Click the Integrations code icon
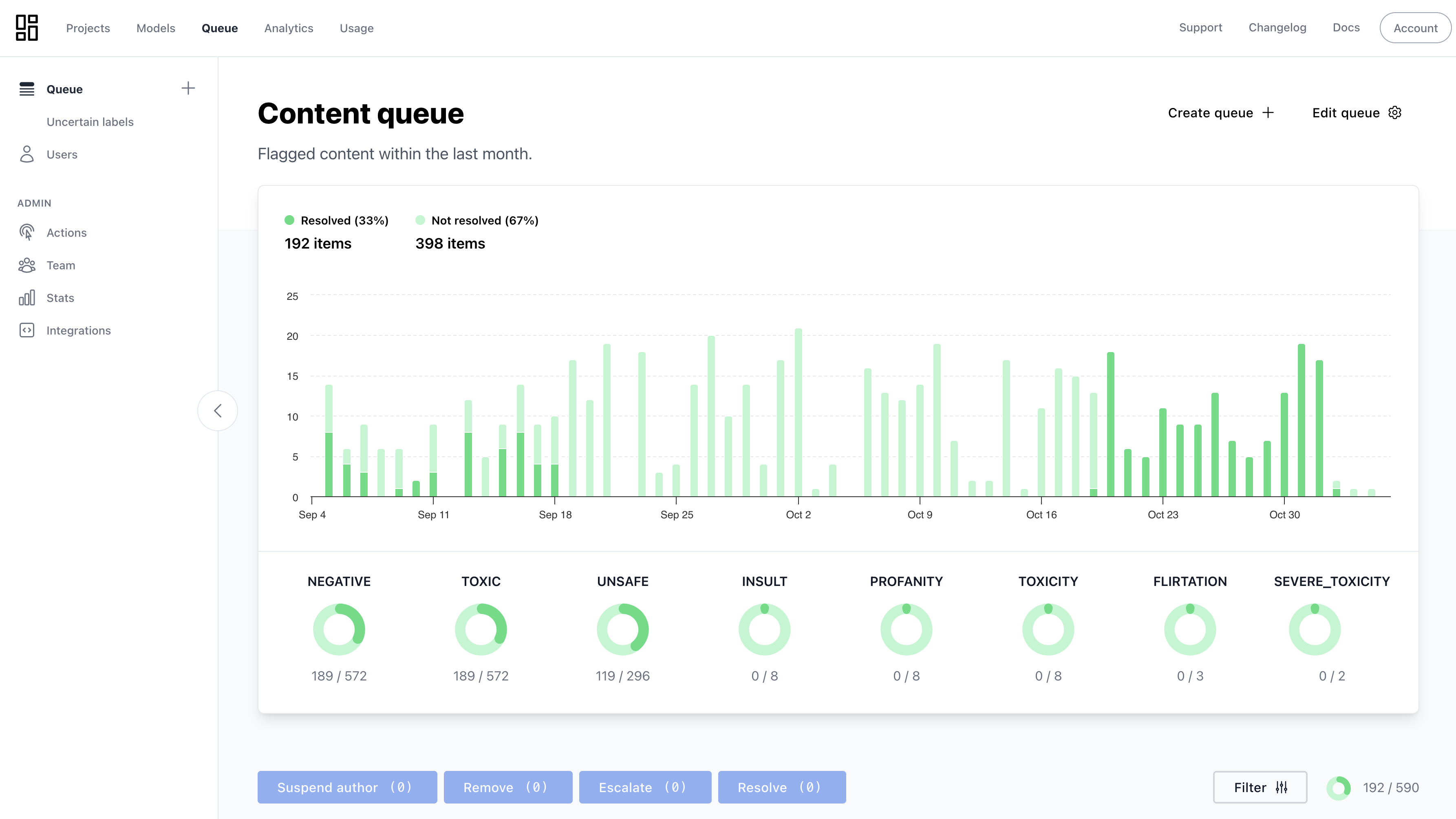Viewport: 1456px width, 819px height. click(26, 330)
